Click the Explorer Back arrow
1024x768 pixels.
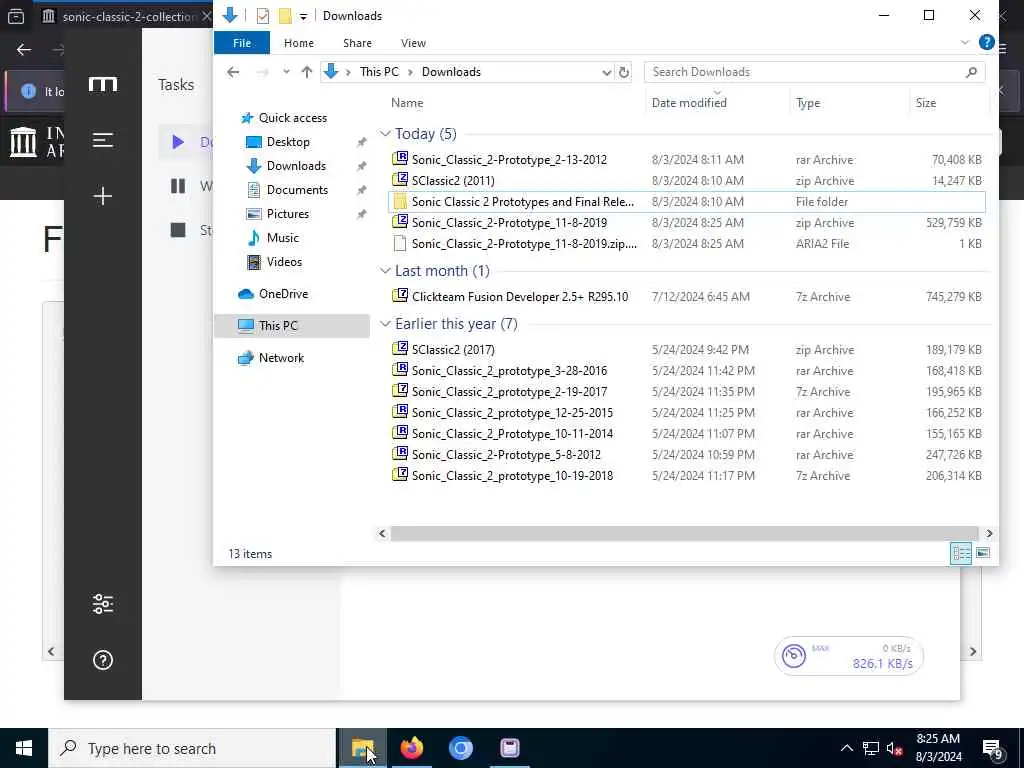tap(233, 72)
